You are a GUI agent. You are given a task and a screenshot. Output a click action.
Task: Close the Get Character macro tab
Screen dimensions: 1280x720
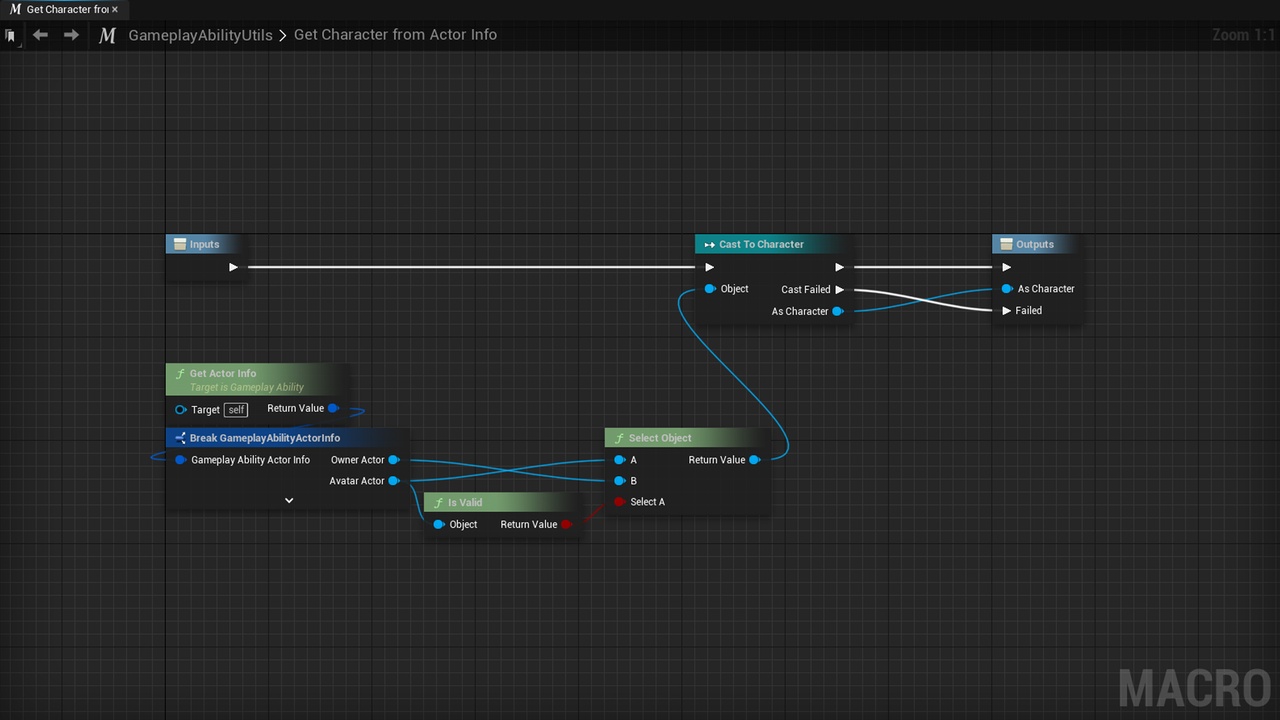pos(115,9)
